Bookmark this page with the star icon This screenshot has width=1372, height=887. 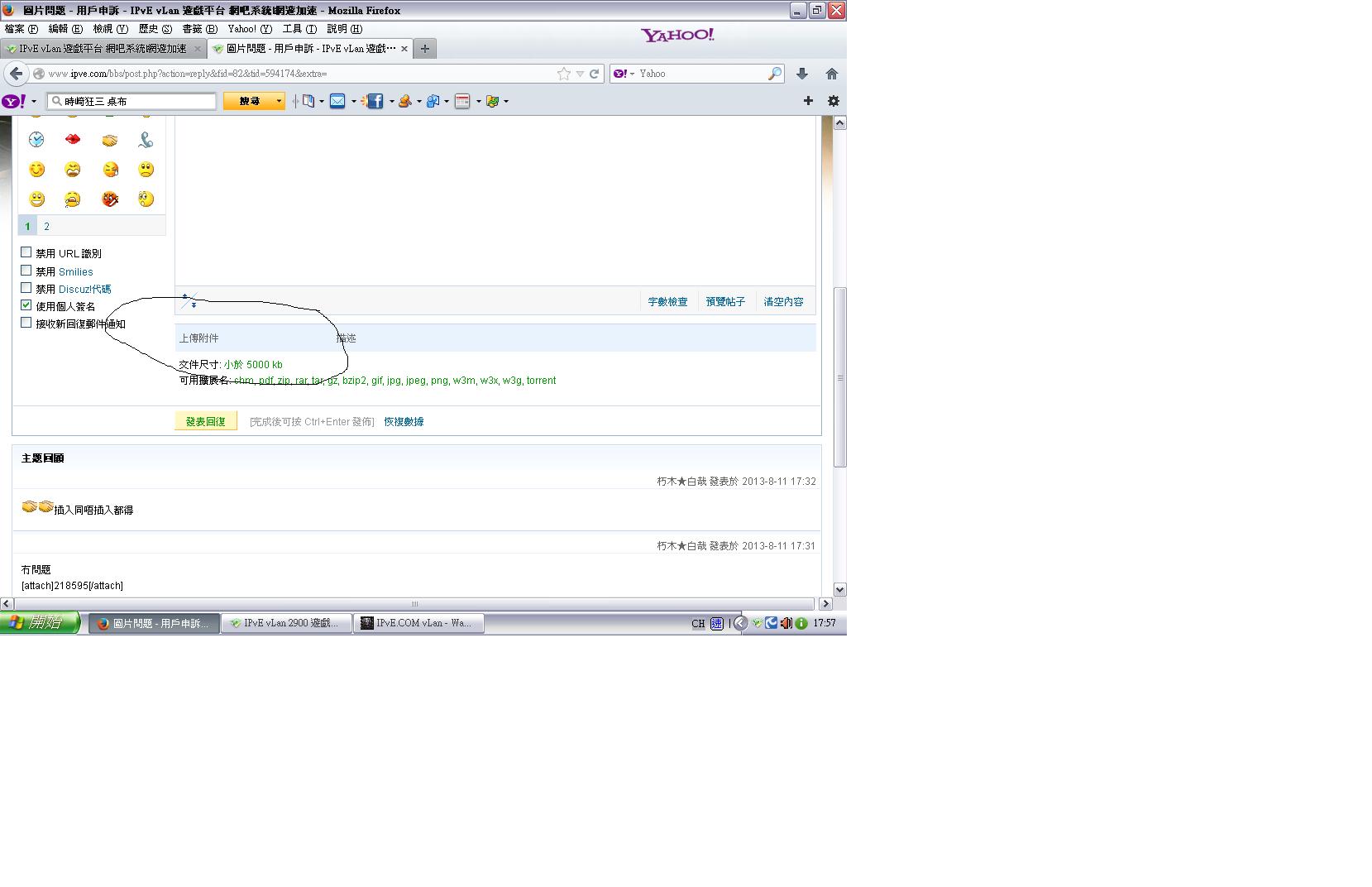(x=564, y=74)
